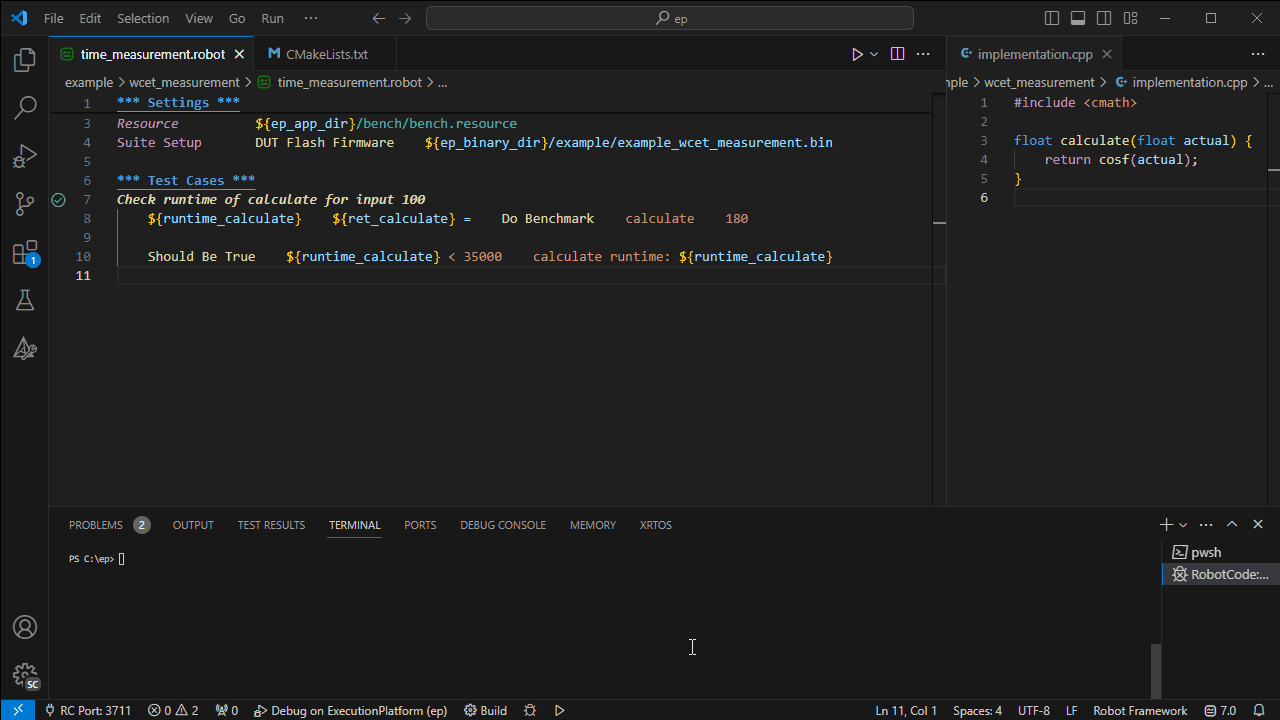Change indentation via Spaces: 4 indicator

click(977, 710)
